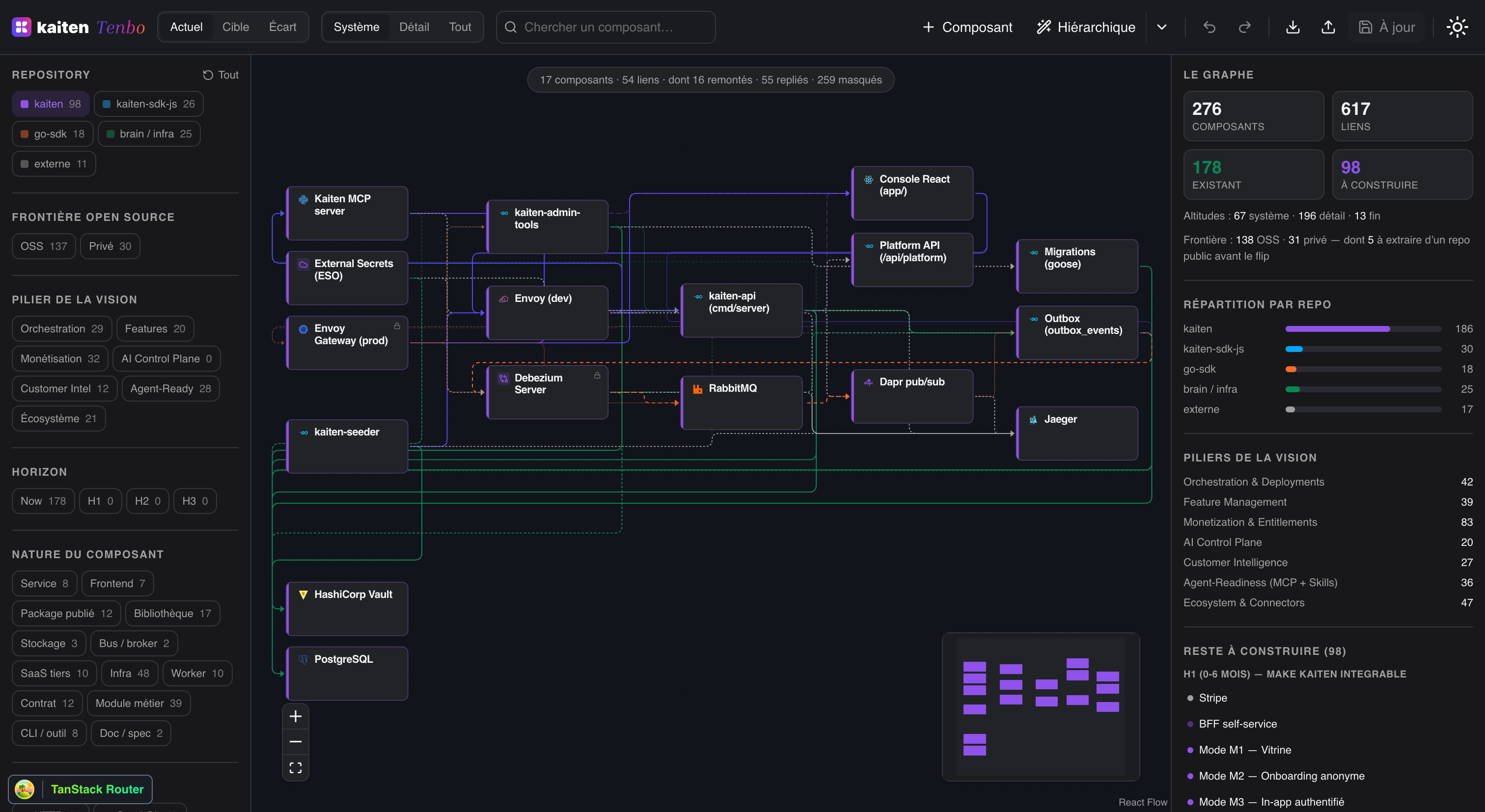Click the + Composant button
The image size is (1485, 812).
(x=967, y=27)
